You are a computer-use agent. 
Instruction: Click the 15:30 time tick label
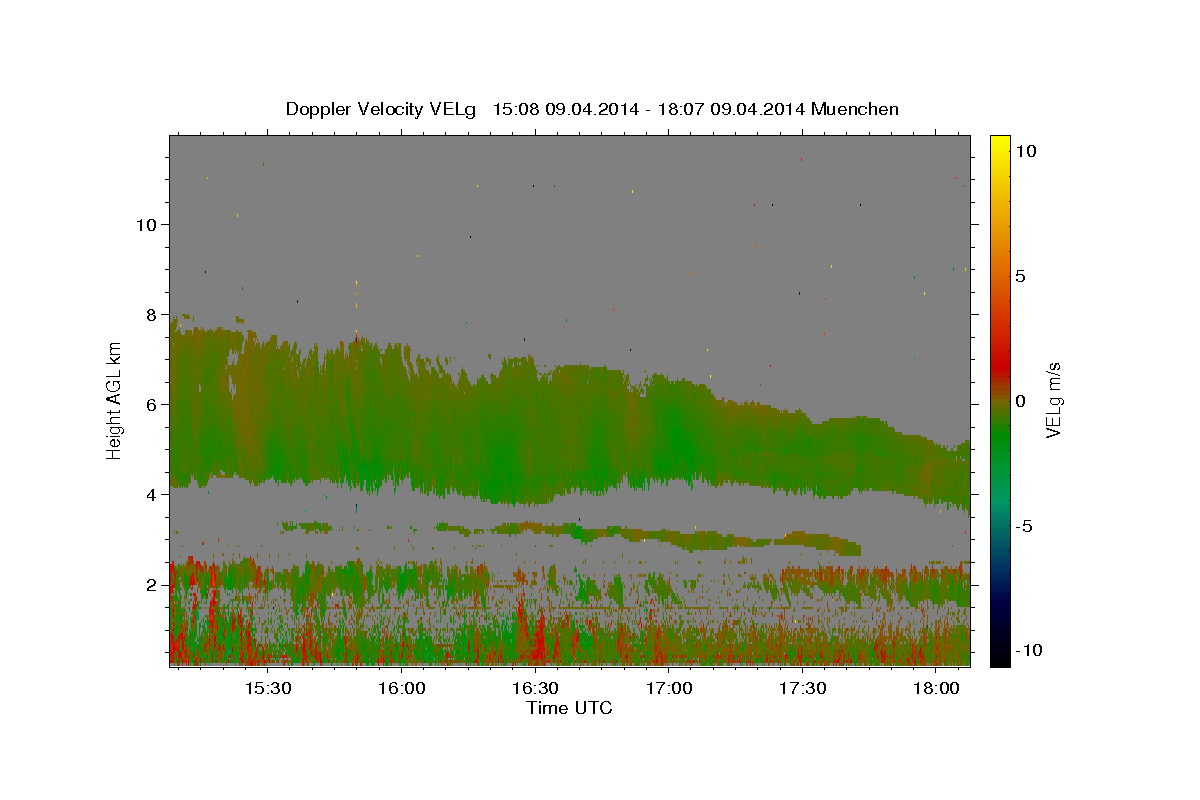point(268,689)
